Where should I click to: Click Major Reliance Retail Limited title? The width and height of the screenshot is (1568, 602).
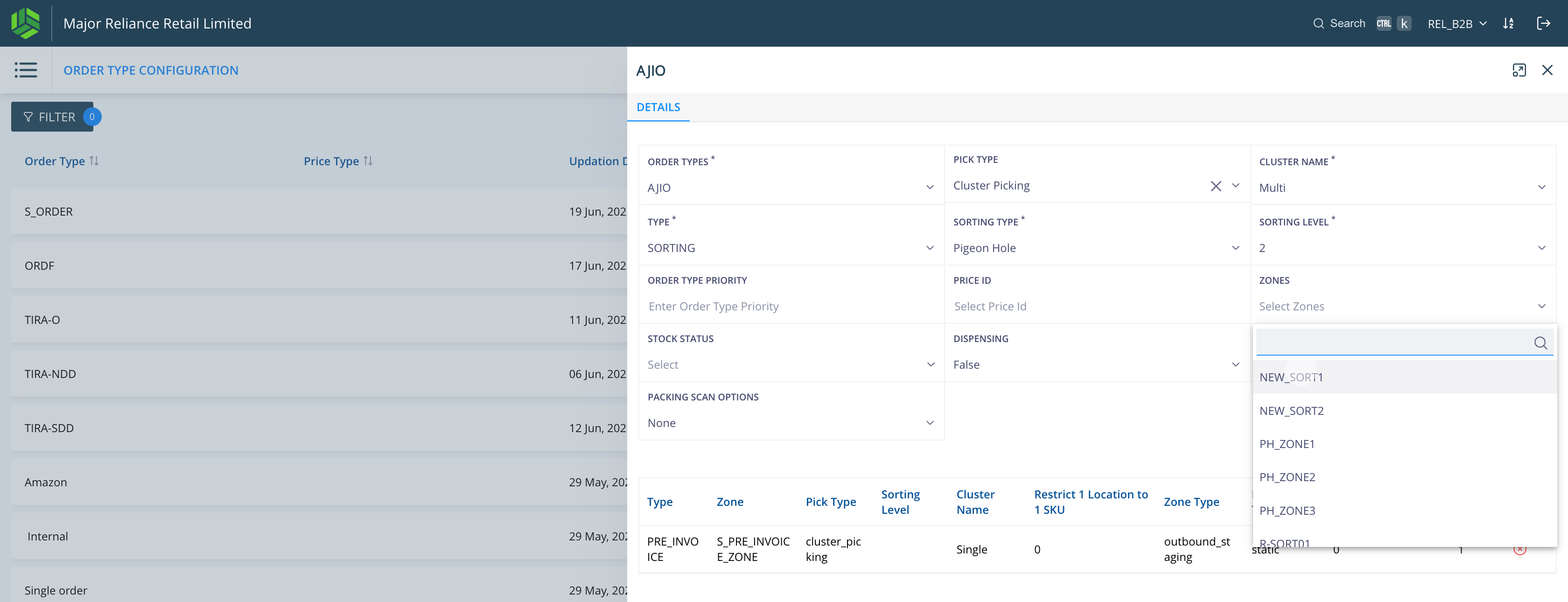(157, 24)
